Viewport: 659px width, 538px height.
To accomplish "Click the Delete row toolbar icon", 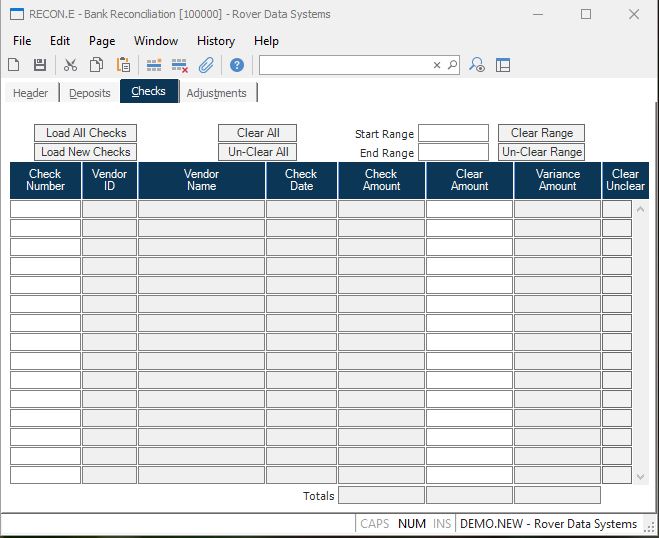I will pos(180,65).
